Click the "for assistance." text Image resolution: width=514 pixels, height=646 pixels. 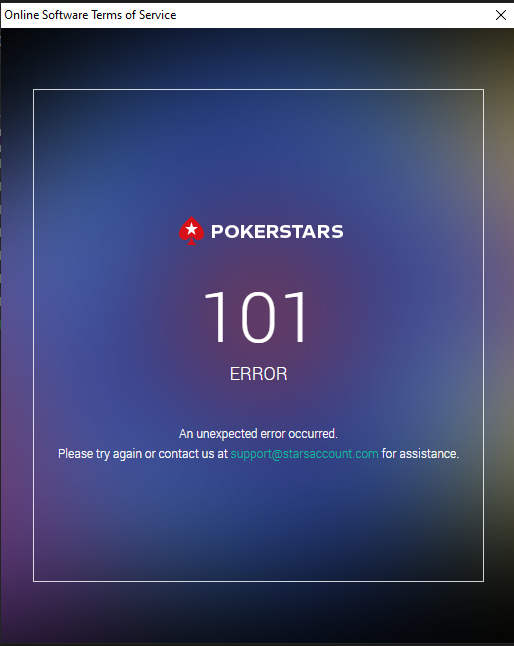click(420, 454)
